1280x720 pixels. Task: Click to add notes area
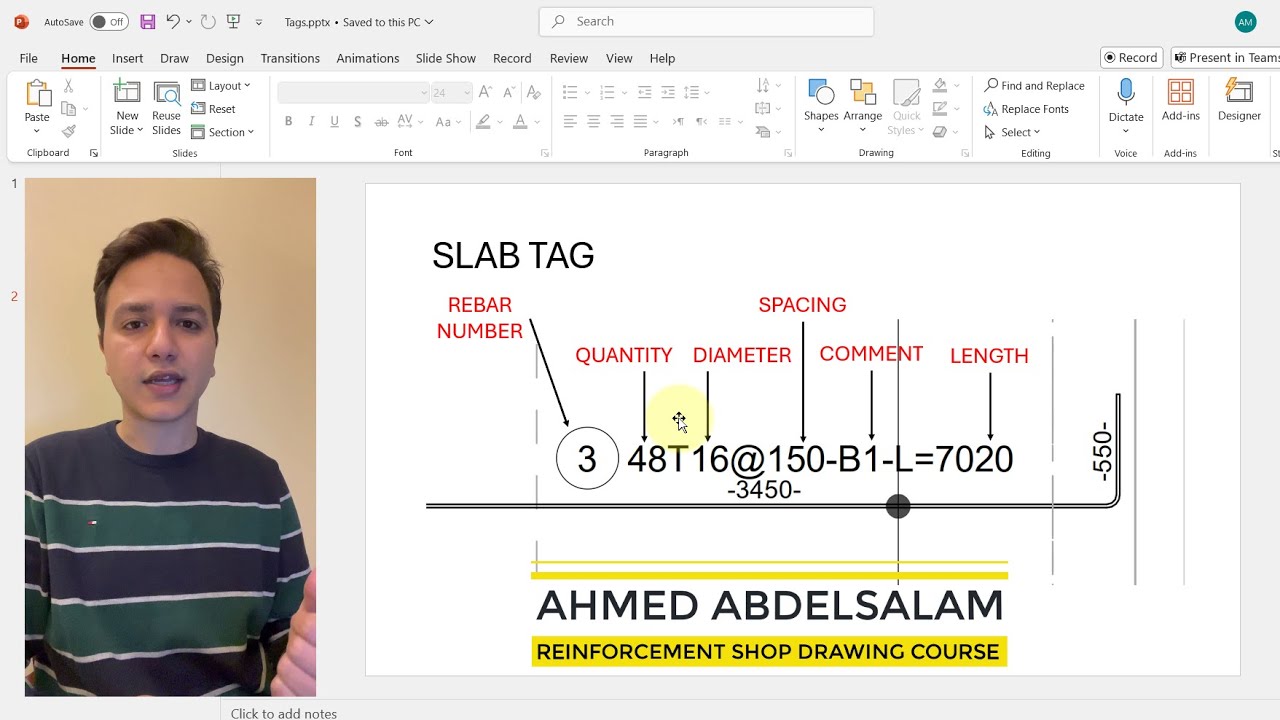(284, 713)
